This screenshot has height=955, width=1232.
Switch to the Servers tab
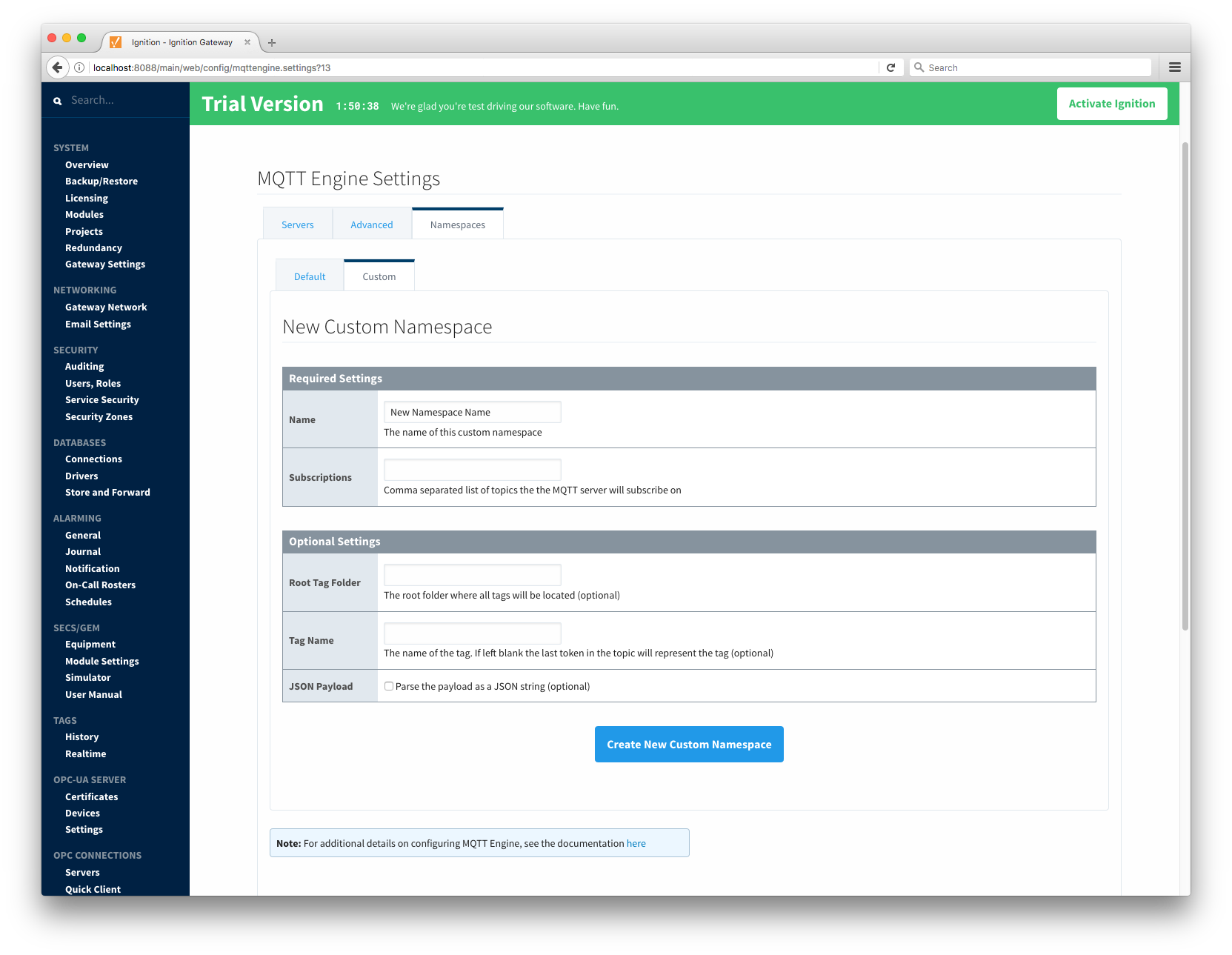(298, 224)
